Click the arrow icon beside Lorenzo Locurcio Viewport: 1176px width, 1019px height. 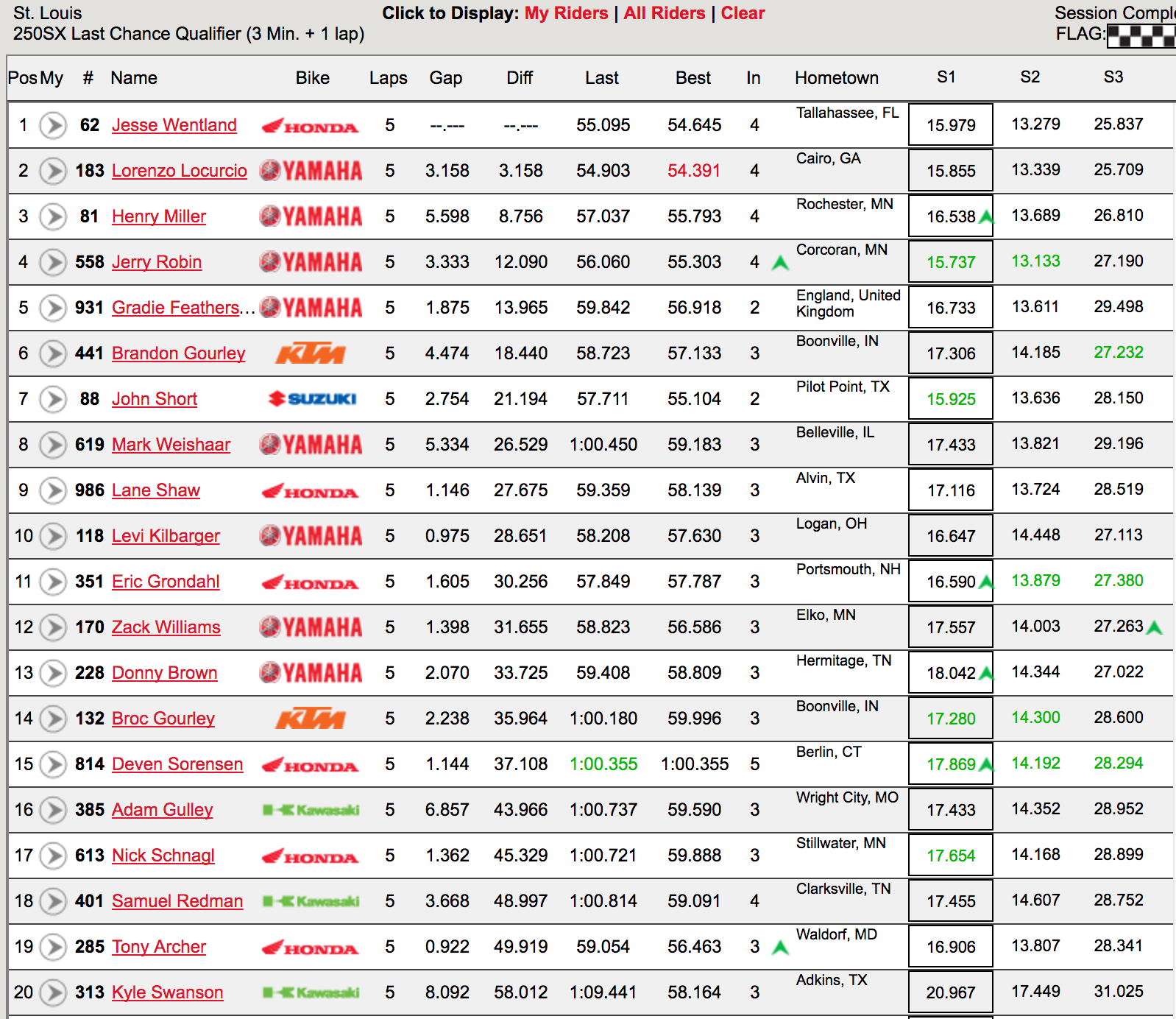pos(53,171)
